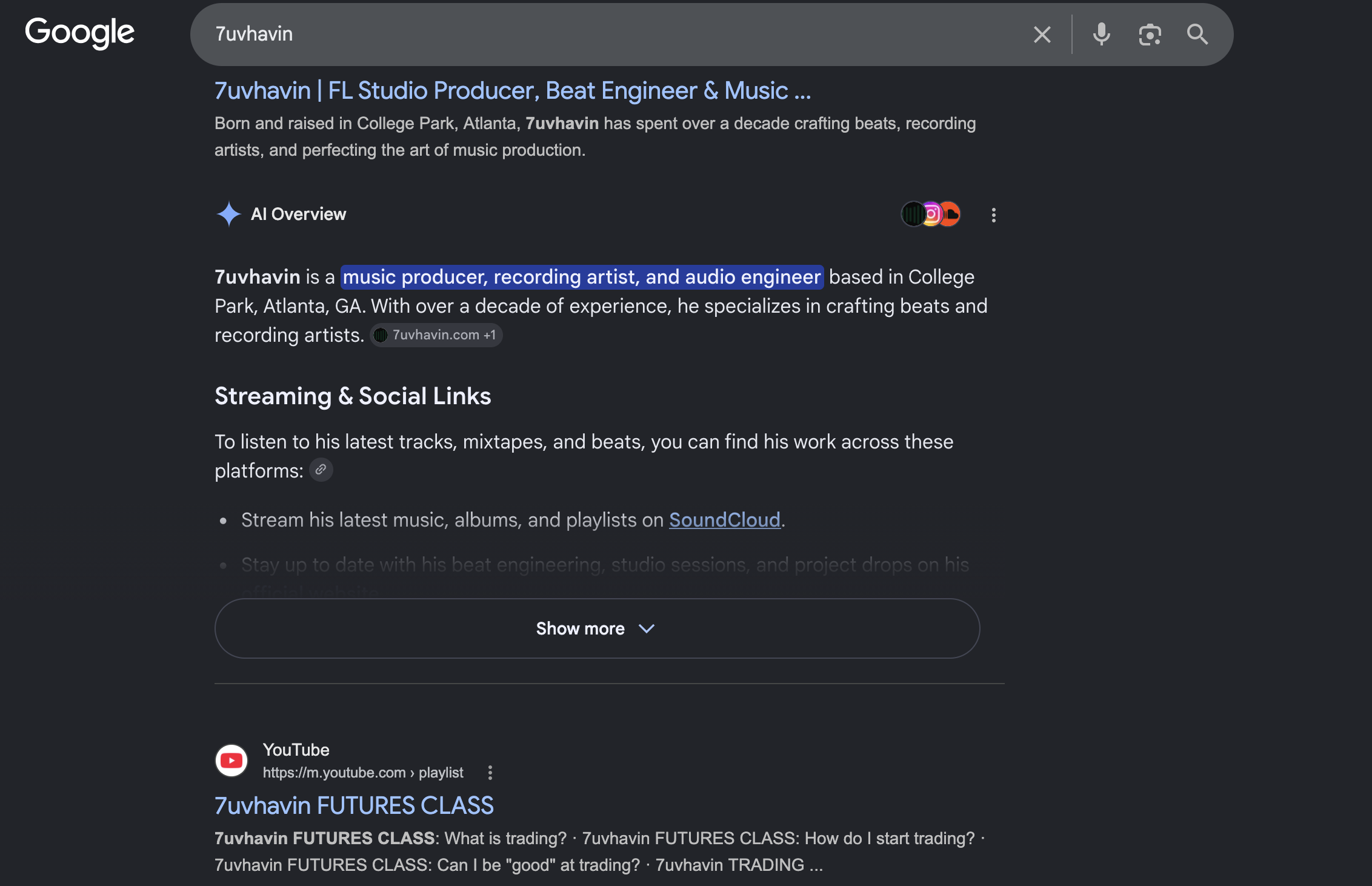The height and width of the screenshot is (886, 1372).
Task: Open AI Overview three-dot options menu
Action: pyautogui.click(x=993, y=215)
